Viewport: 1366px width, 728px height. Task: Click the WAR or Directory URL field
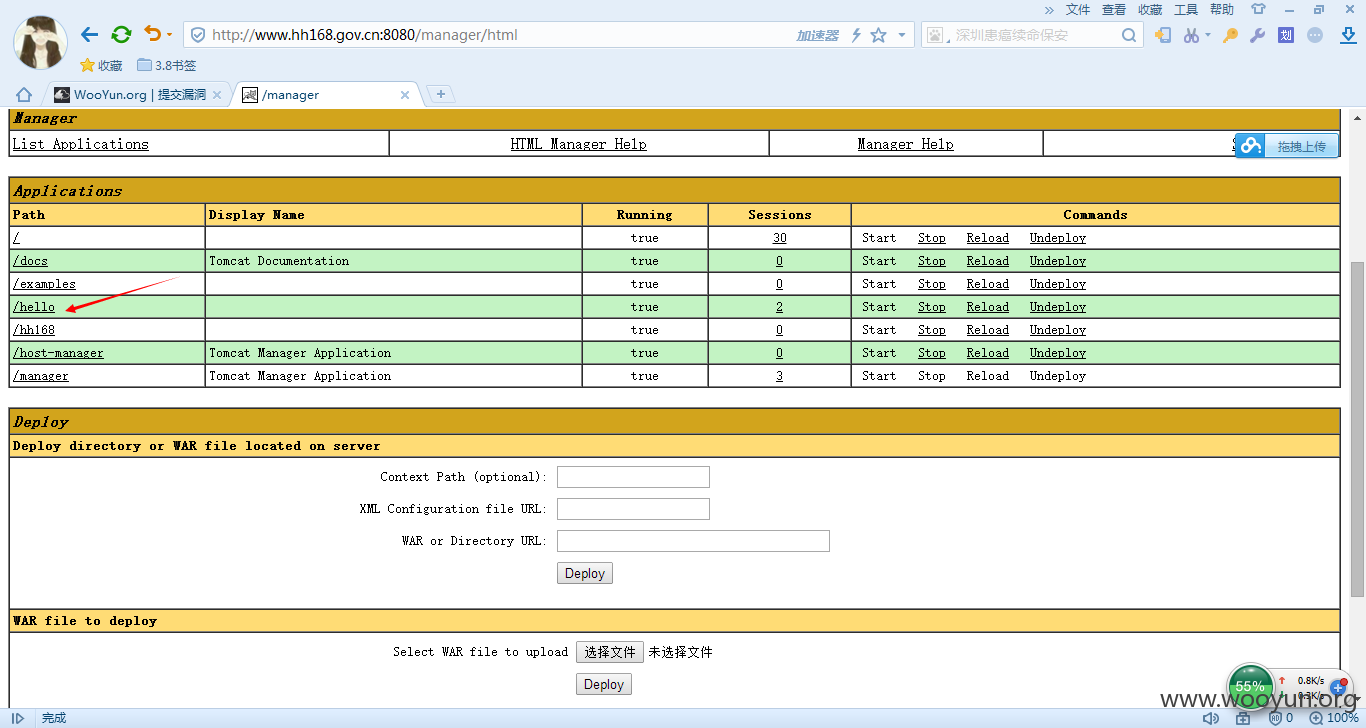(x=693, y=541)
